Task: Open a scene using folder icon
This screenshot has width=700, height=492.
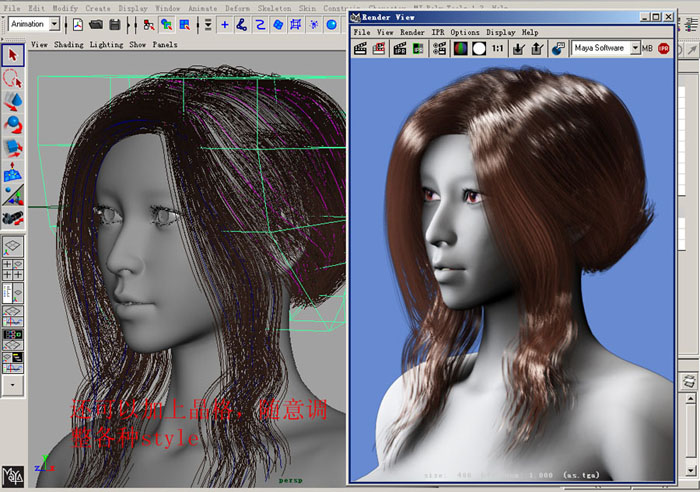Action: (x=96, y=25)
